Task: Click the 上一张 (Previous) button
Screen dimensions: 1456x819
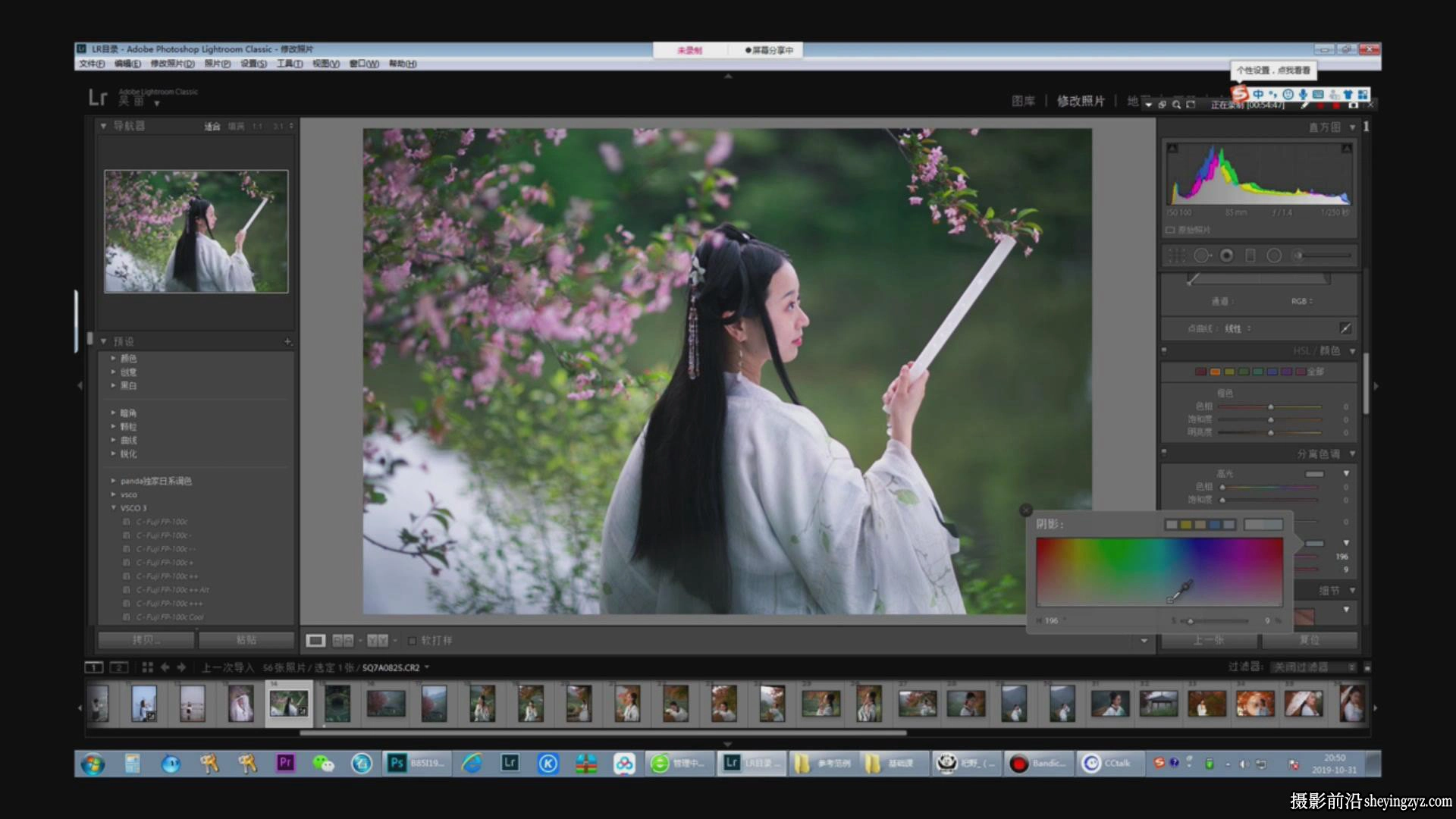Action: click(x=1209, y=640)
